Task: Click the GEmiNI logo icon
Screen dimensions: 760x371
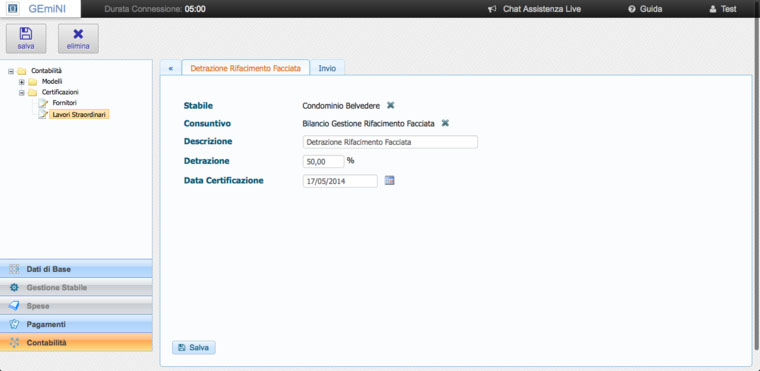Action: (14, 9)
